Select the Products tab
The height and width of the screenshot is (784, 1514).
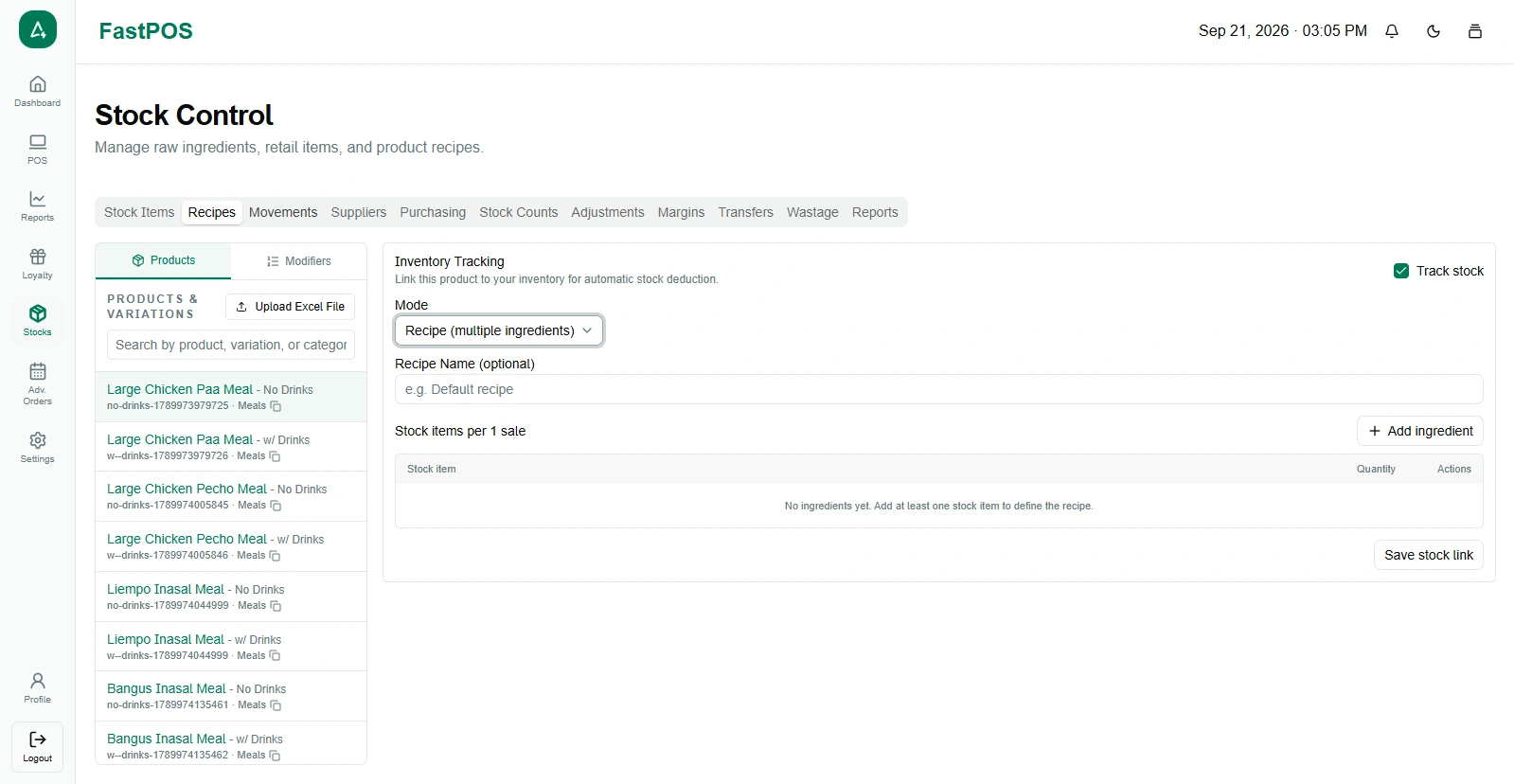click(163, 260)
